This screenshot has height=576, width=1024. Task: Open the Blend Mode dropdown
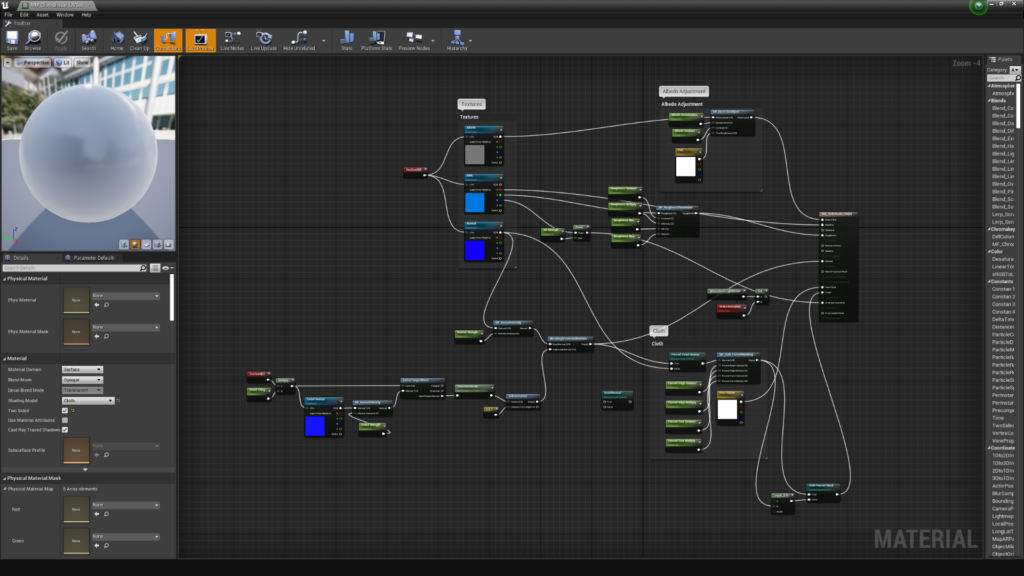tap(82, 380)
